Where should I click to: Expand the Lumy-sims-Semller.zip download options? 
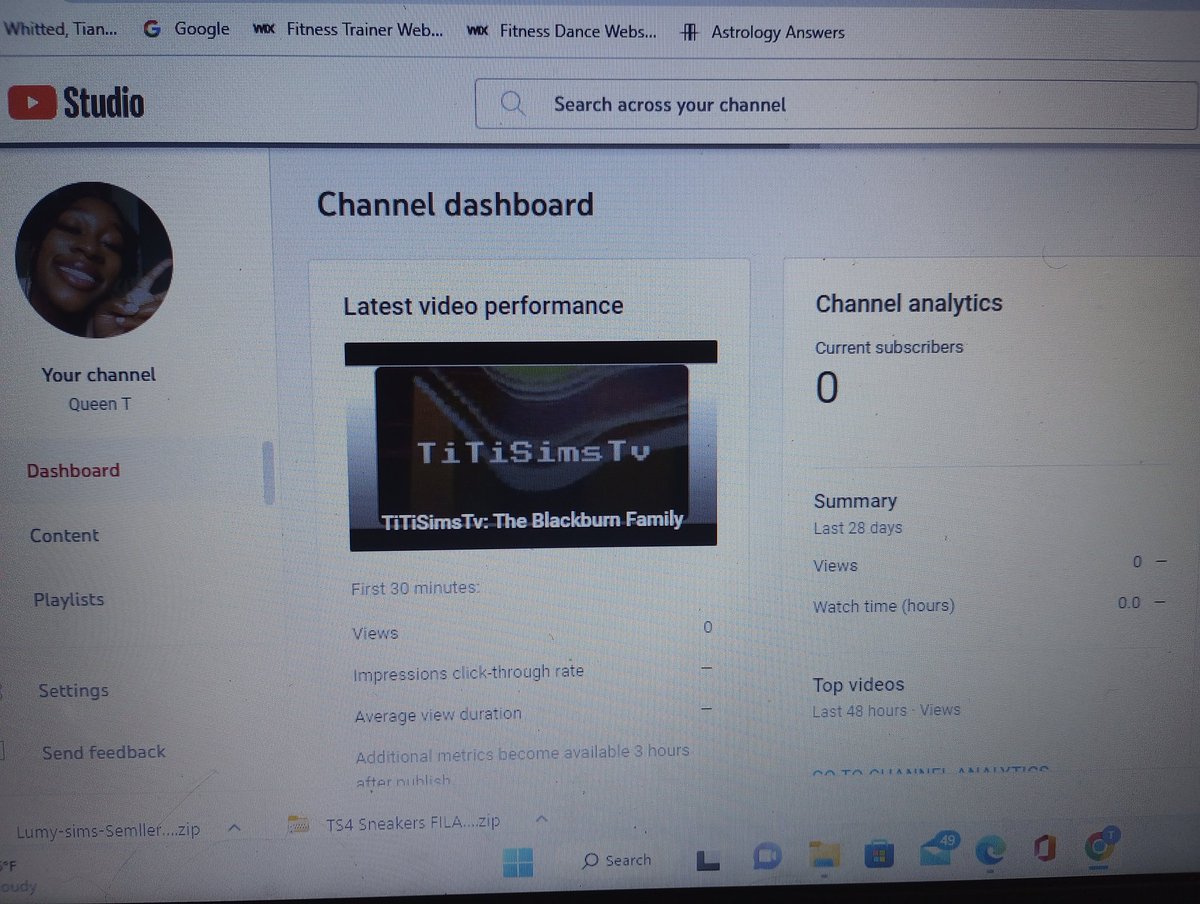tap(234, 828)
